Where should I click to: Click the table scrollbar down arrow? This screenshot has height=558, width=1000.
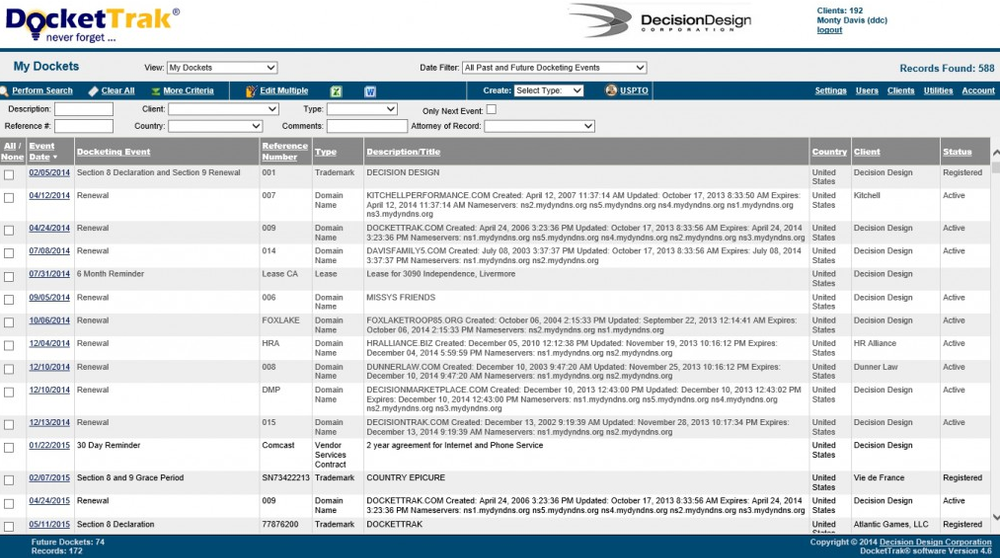coord(996,517)
